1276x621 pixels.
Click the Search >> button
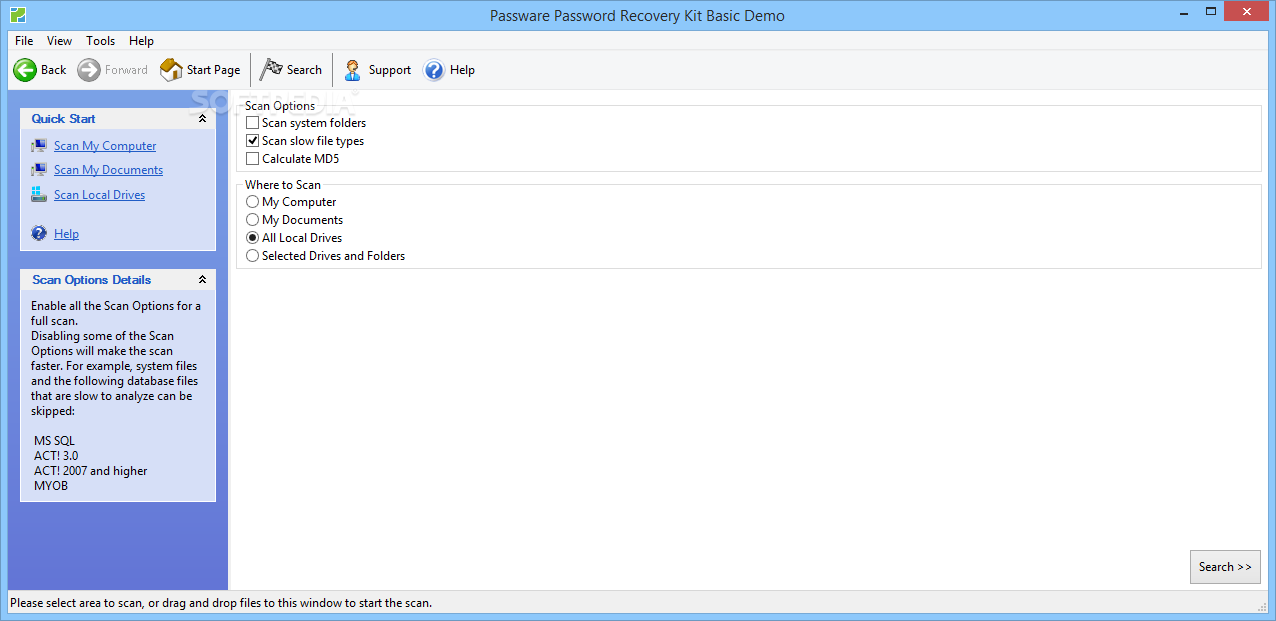click(1225, 567)
